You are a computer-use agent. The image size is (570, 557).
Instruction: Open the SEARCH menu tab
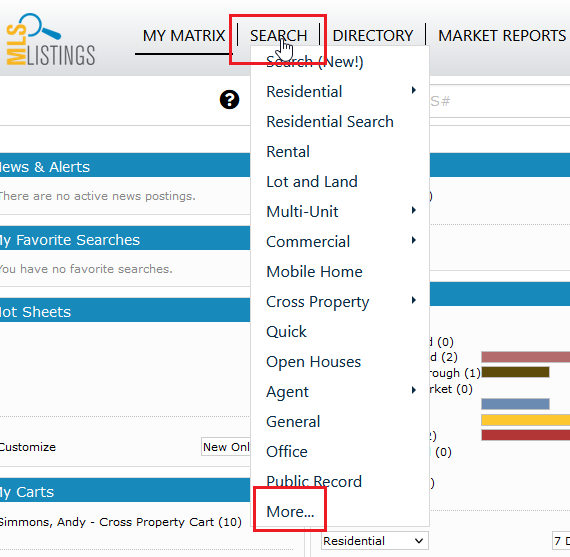tap(278, 36)
